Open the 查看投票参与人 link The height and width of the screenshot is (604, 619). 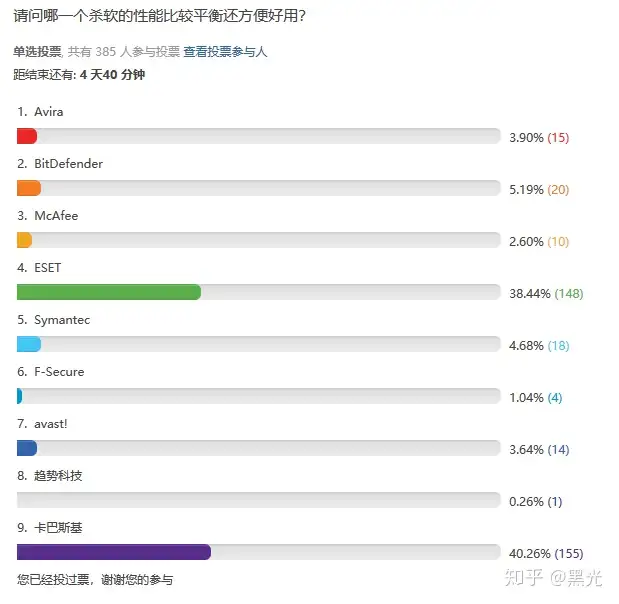[225, 52]
